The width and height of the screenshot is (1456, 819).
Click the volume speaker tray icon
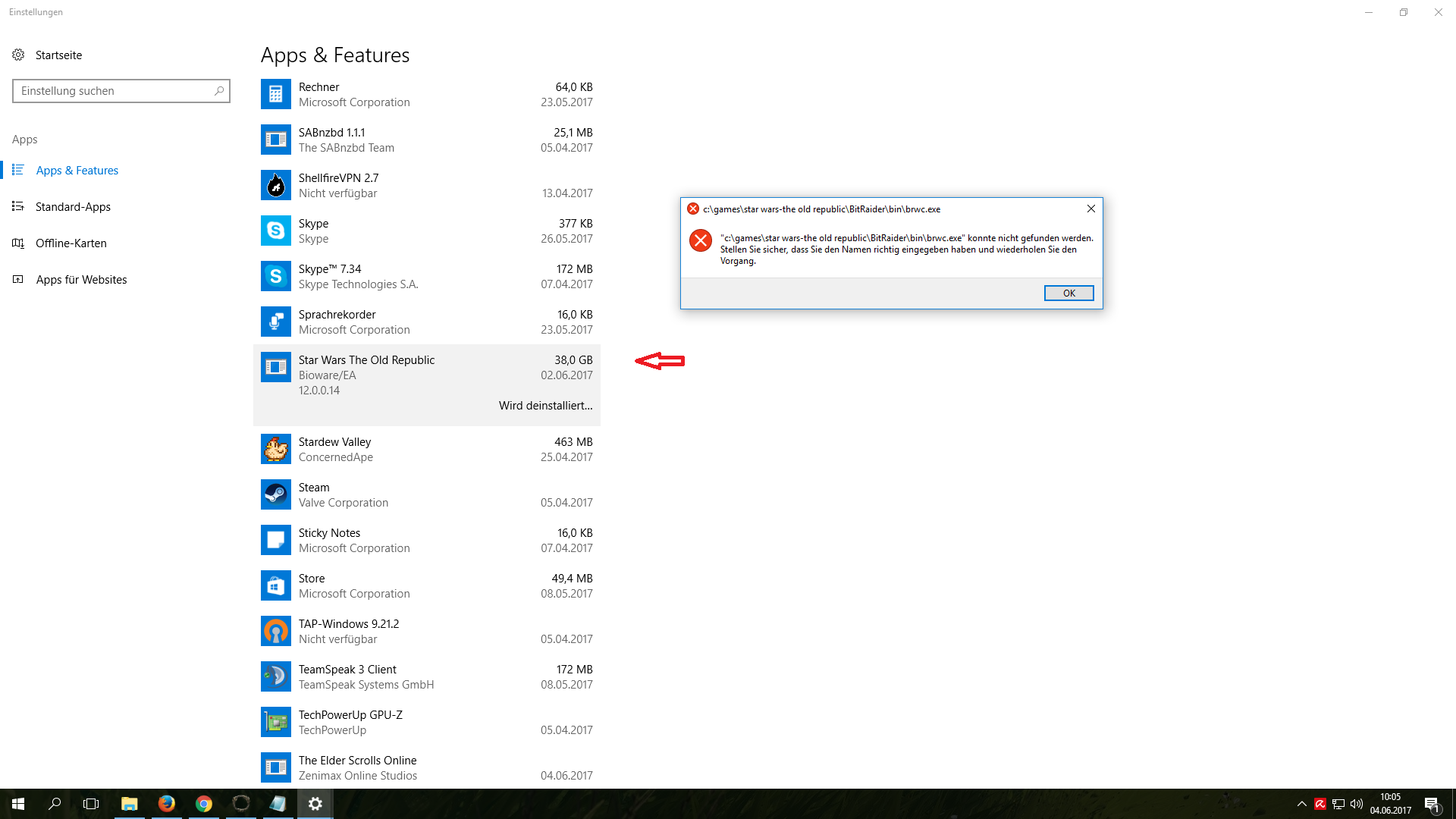pyautogui.click(x=1357, y=804)
